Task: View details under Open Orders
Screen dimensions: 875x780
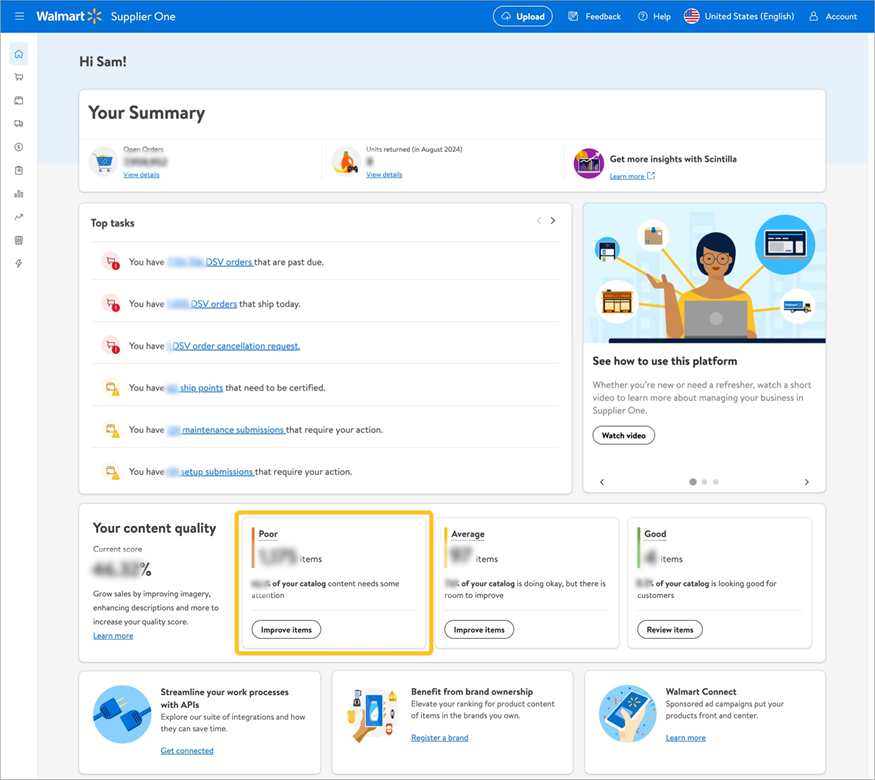Action: [x=141, y=175]
